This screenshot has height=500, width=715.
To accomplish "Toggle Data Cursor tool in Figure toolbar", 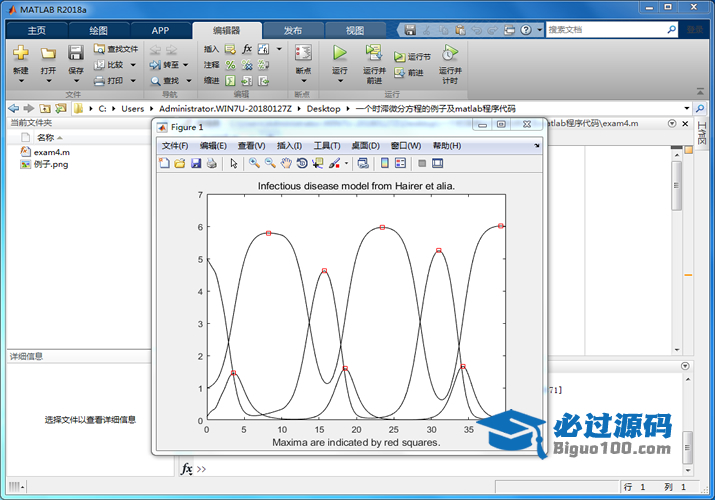I will pyautogui.click(x=317, y=163).
